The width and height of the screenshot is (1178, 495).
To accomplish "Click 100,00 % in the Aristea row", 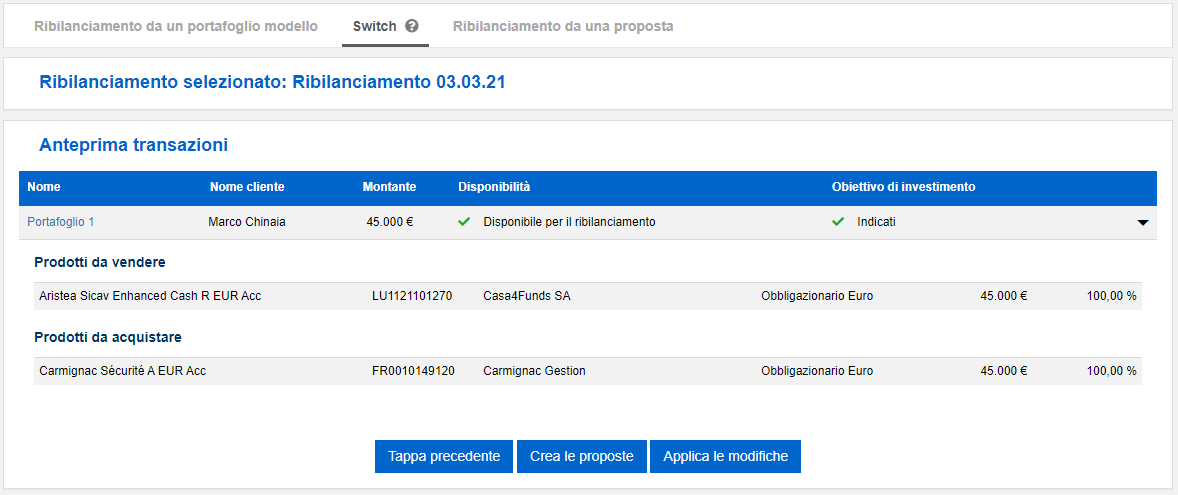I will (1111, 296).
